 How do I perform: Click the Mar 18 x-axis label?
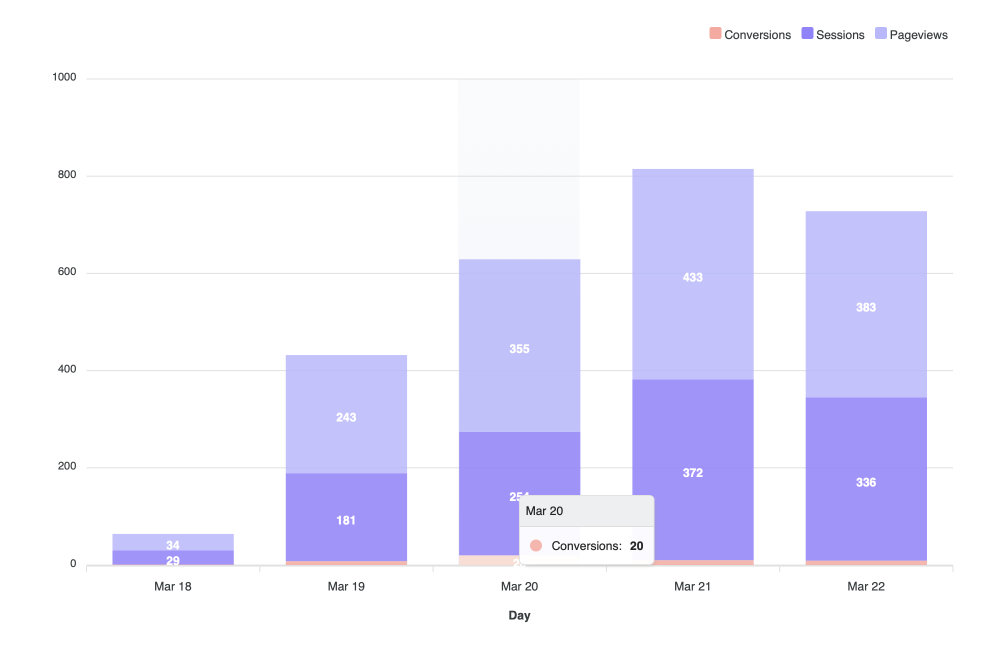click(x=173, y=587)
